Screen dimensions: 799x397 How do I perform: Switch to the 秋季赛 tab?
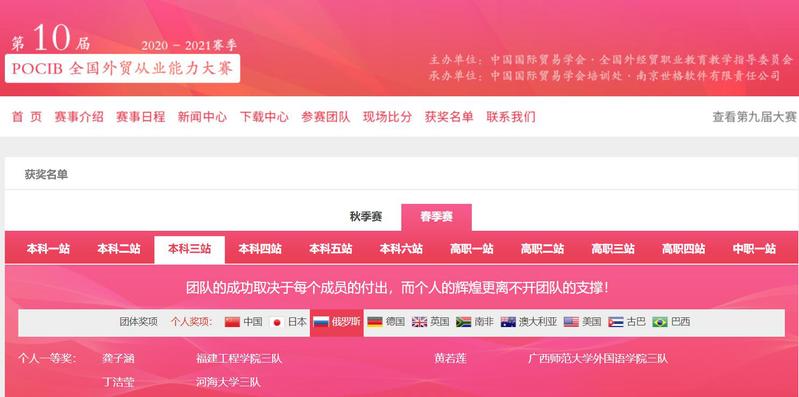366,217
